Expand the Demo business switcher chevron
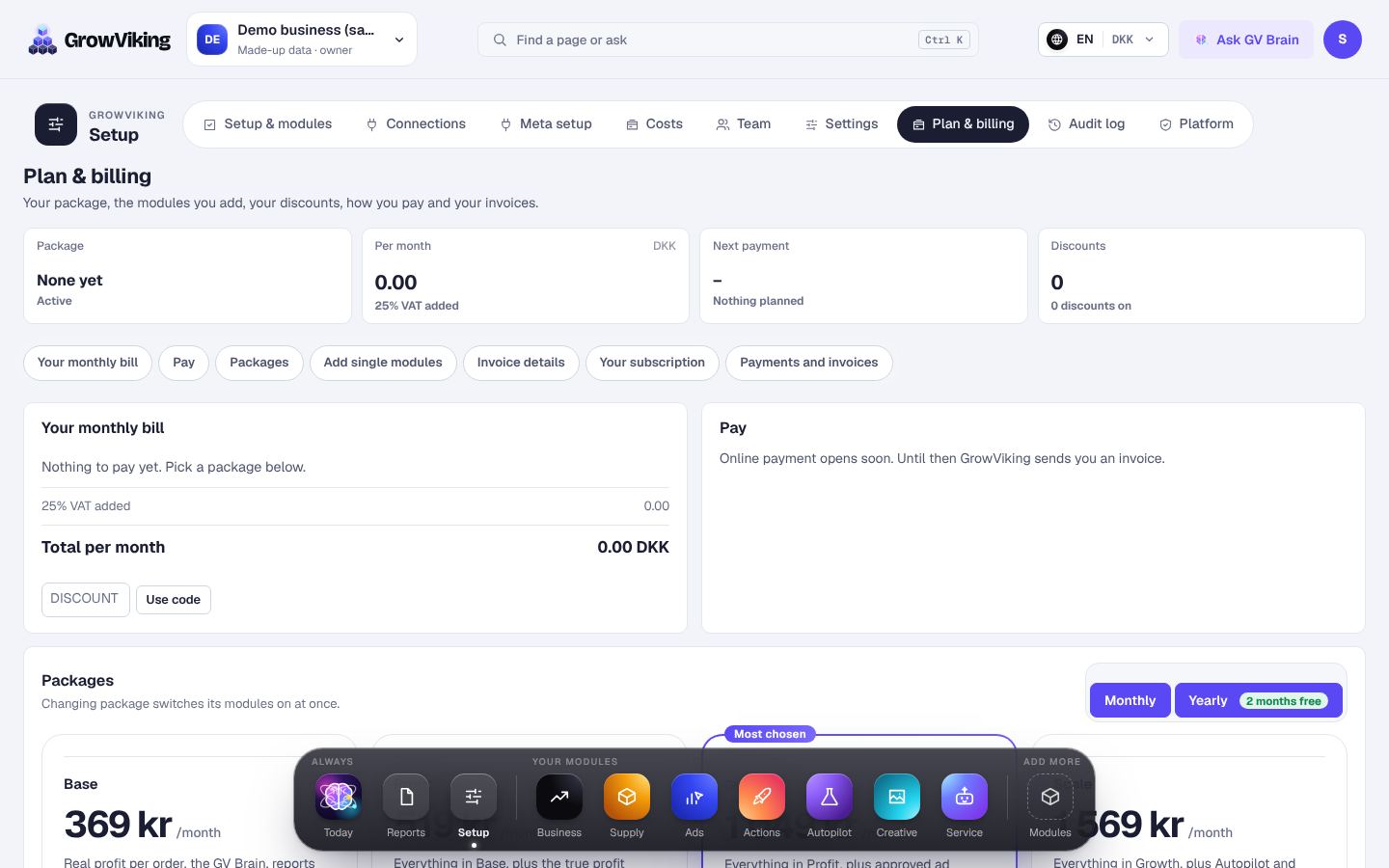Screen dimensions: 1389x868 tap(399, 40)
